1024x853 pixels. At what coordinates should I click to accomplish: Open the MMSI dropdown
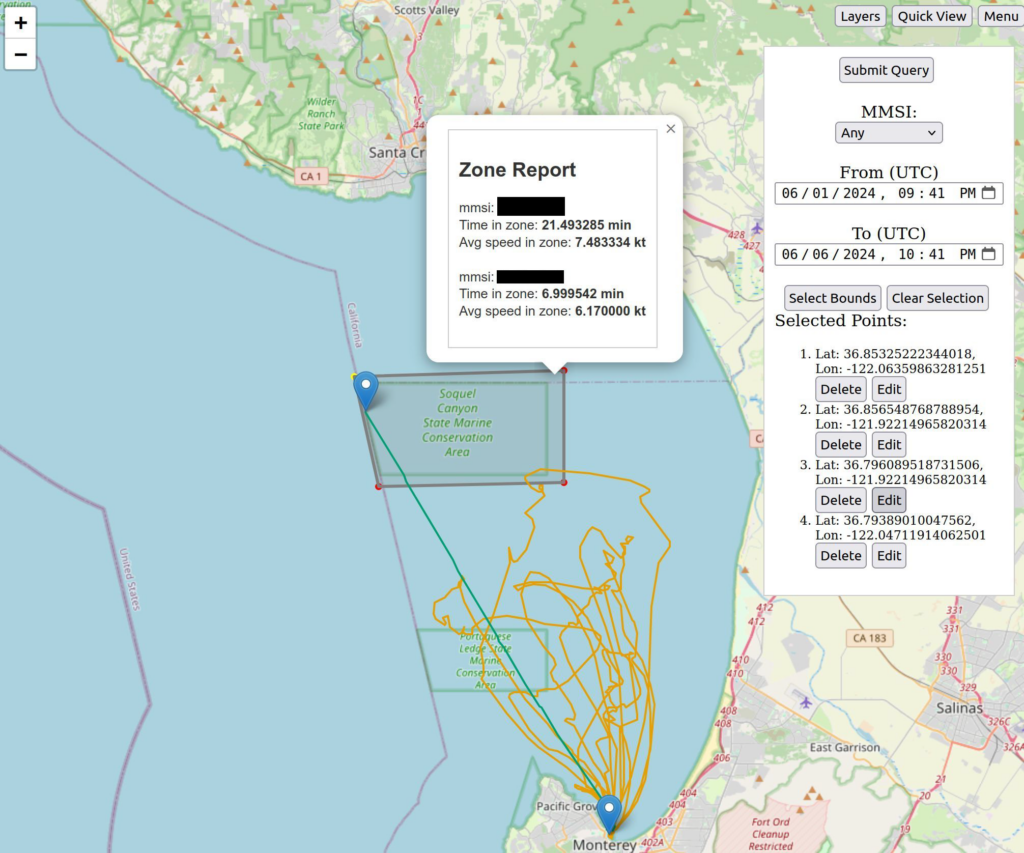point(888,133)
